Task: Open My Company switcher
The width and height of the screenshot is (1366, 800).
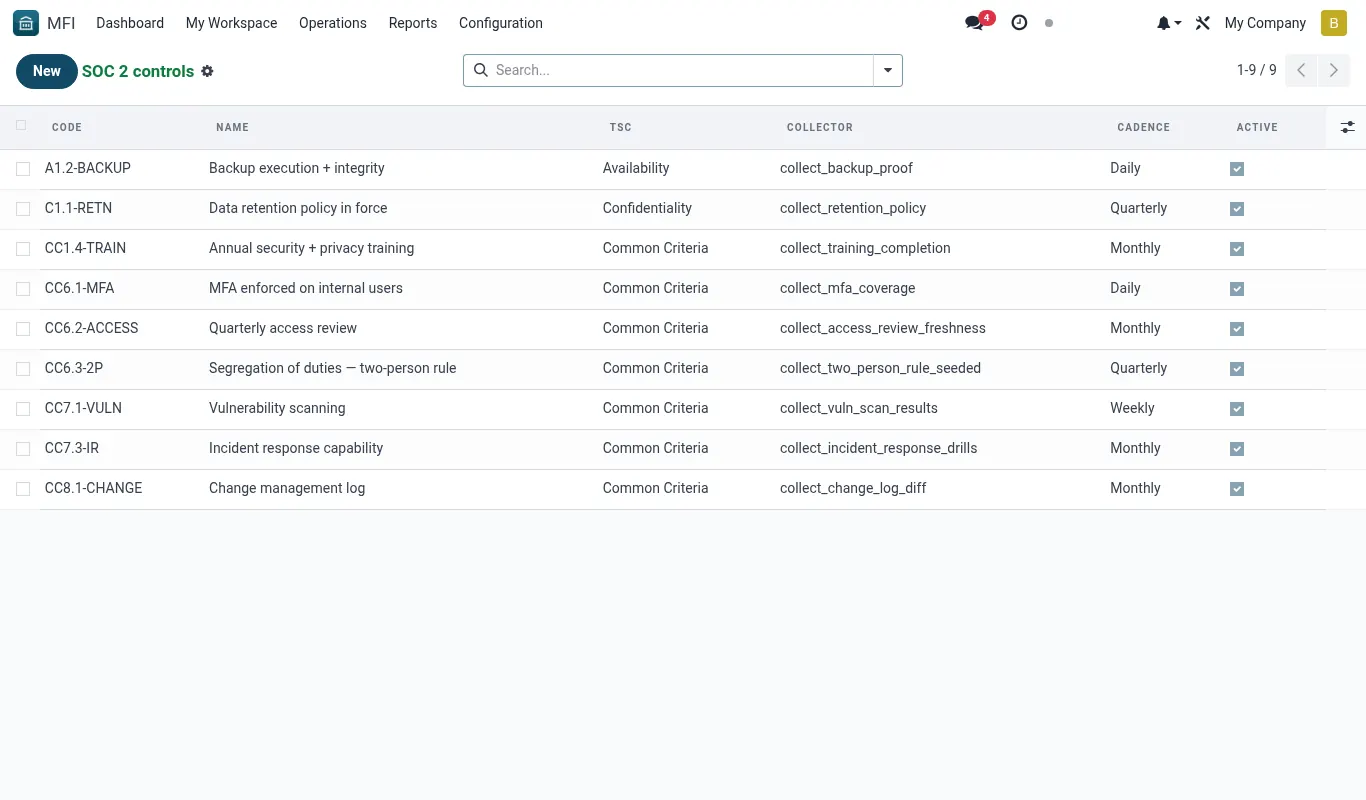Action: pos(1265,23)
